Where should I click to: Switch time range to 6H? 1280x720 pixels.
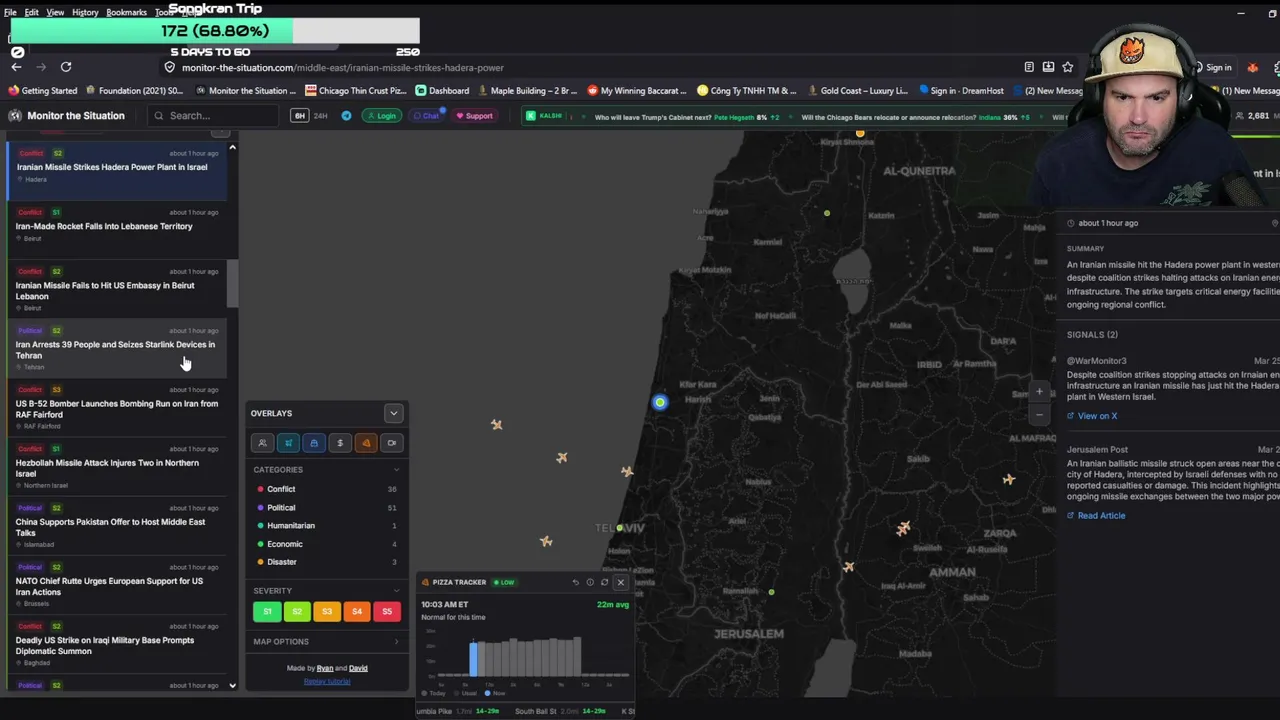click(x=299, y=116)
